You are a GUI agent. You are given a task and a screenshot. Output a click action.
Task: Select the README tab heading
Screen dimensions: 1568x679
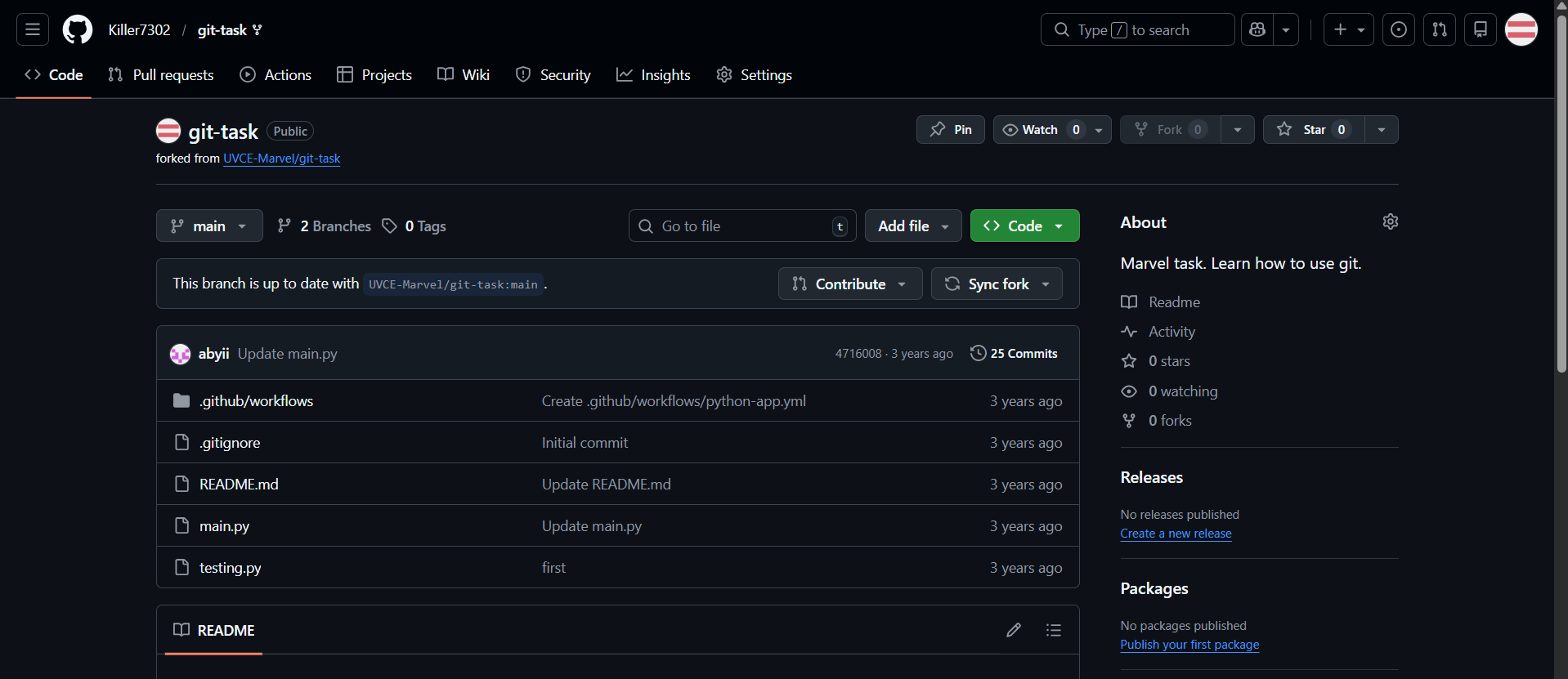point(214,630)
